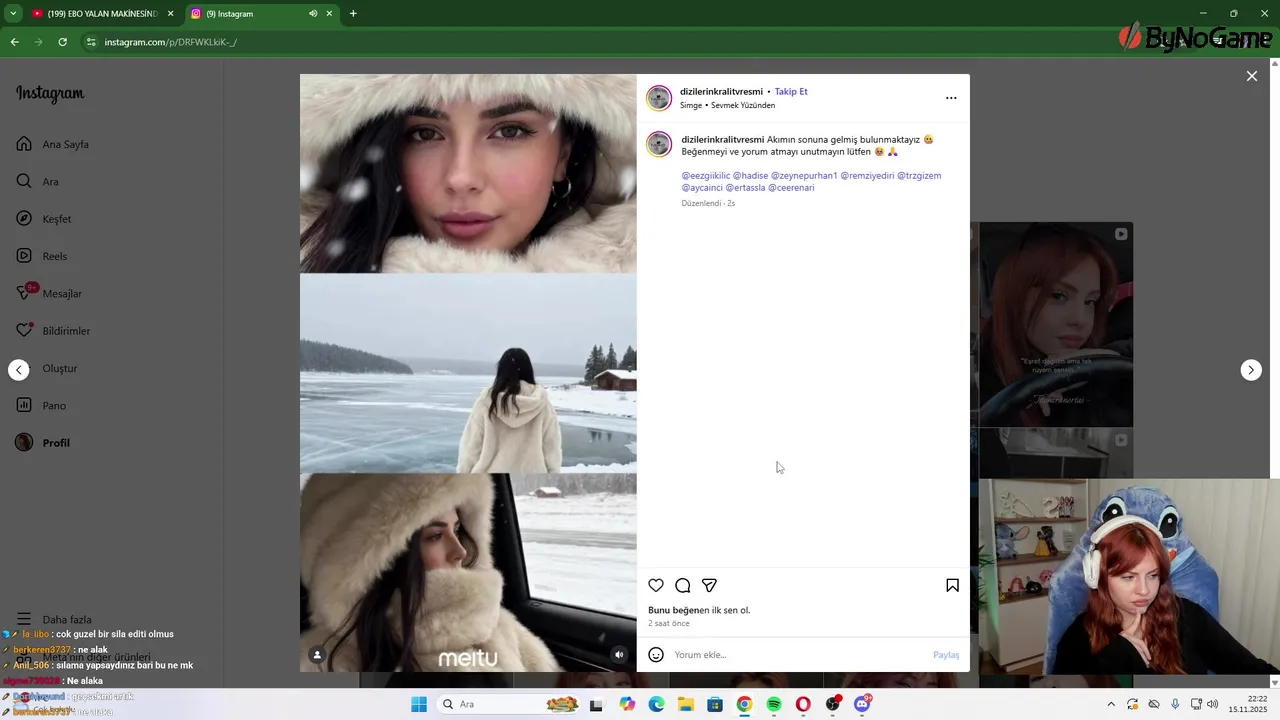Screen dimensions: 1280x720
Task: Click the @aycainci mention
Action: coord(702,187)
